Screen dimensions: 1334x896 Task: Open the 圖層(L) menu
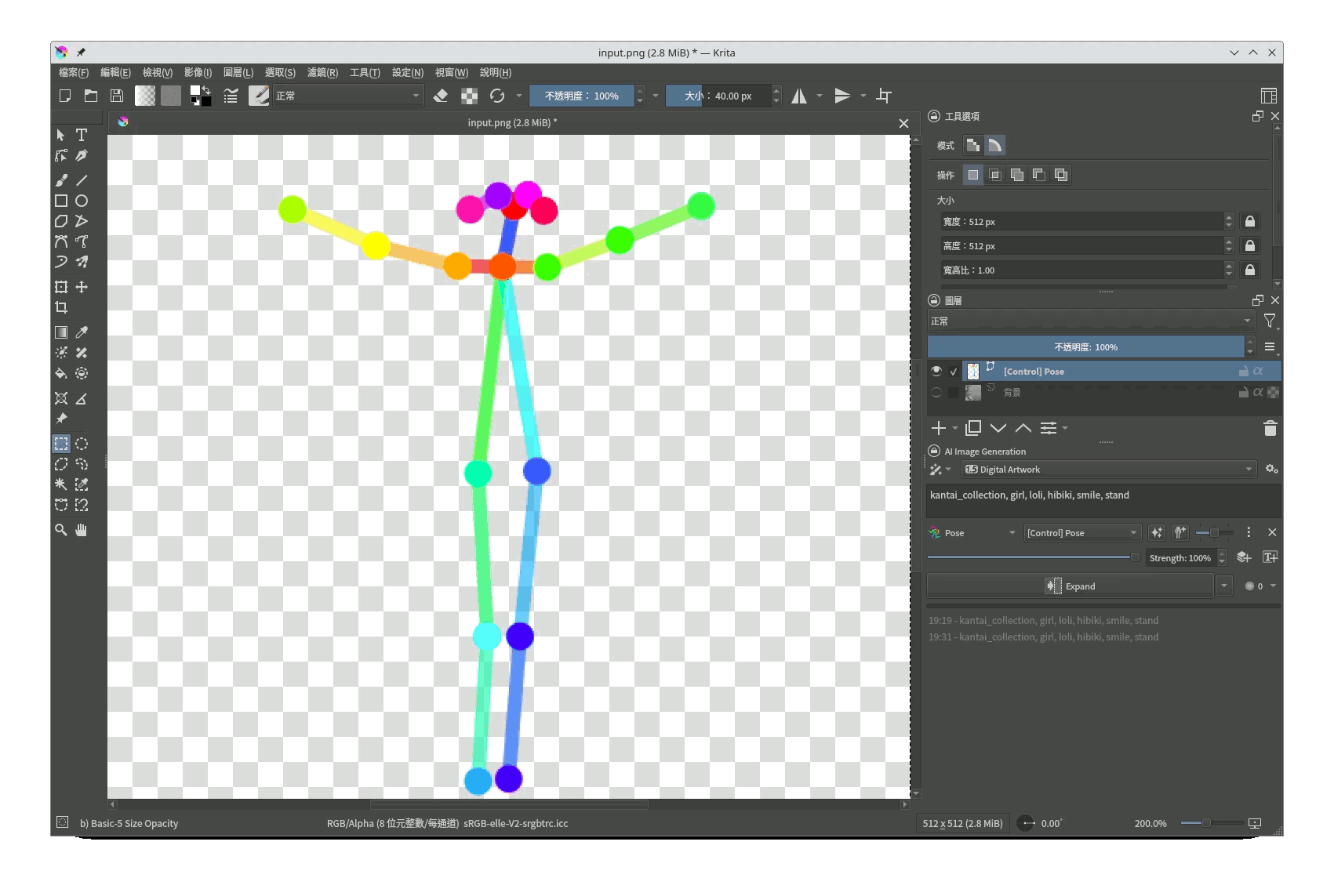(x=238, y=72)
